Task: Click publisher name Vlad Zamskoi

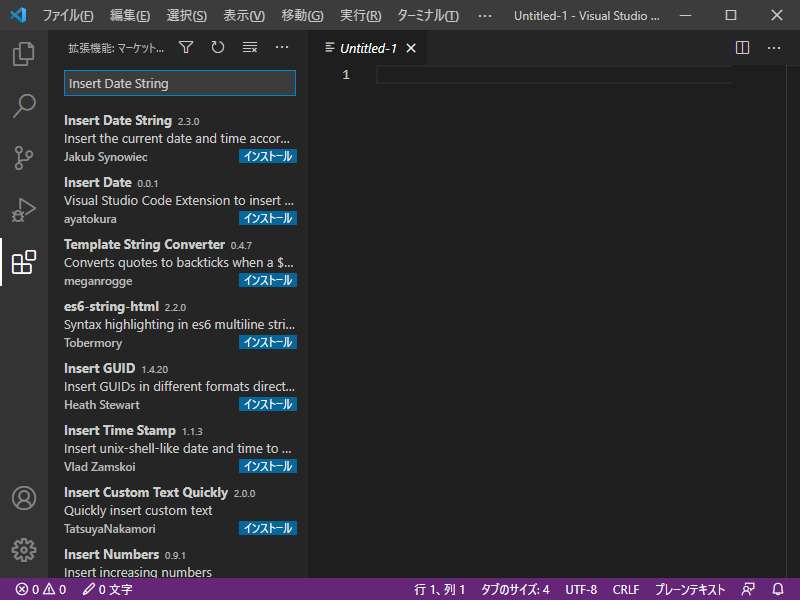Action: (99, 467)
